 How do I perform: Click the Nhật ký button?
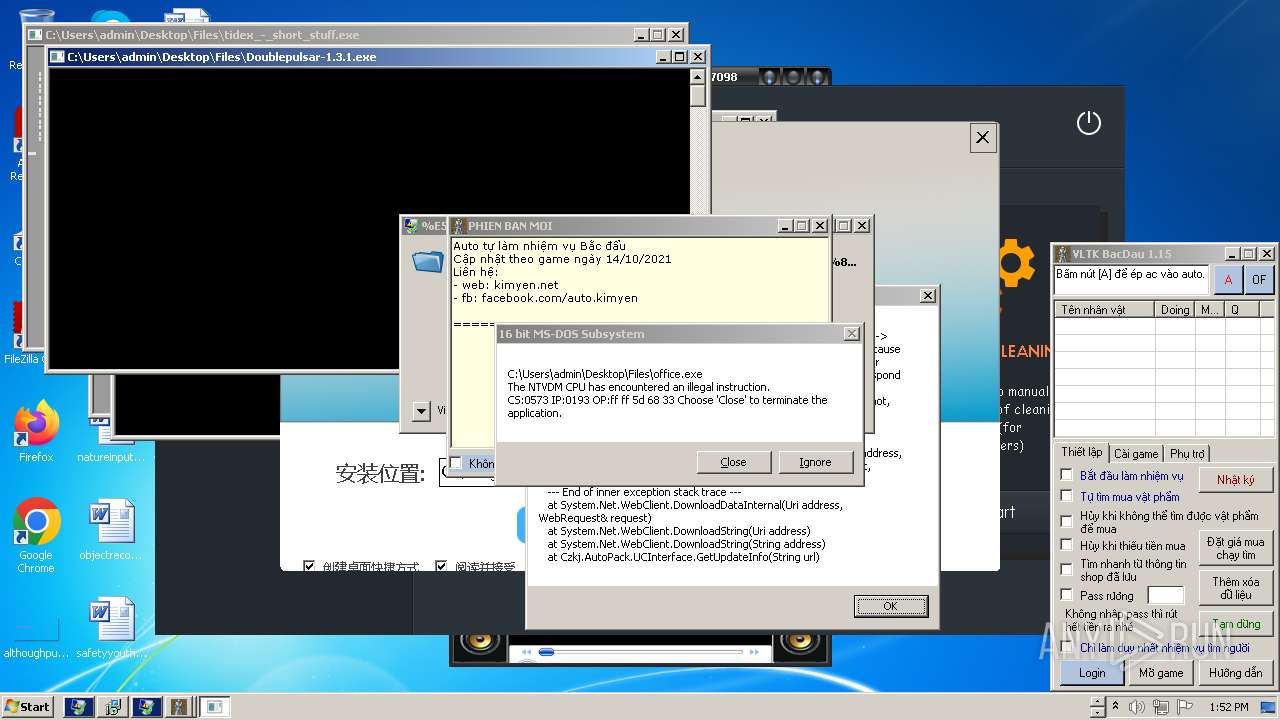(1235, 480)
